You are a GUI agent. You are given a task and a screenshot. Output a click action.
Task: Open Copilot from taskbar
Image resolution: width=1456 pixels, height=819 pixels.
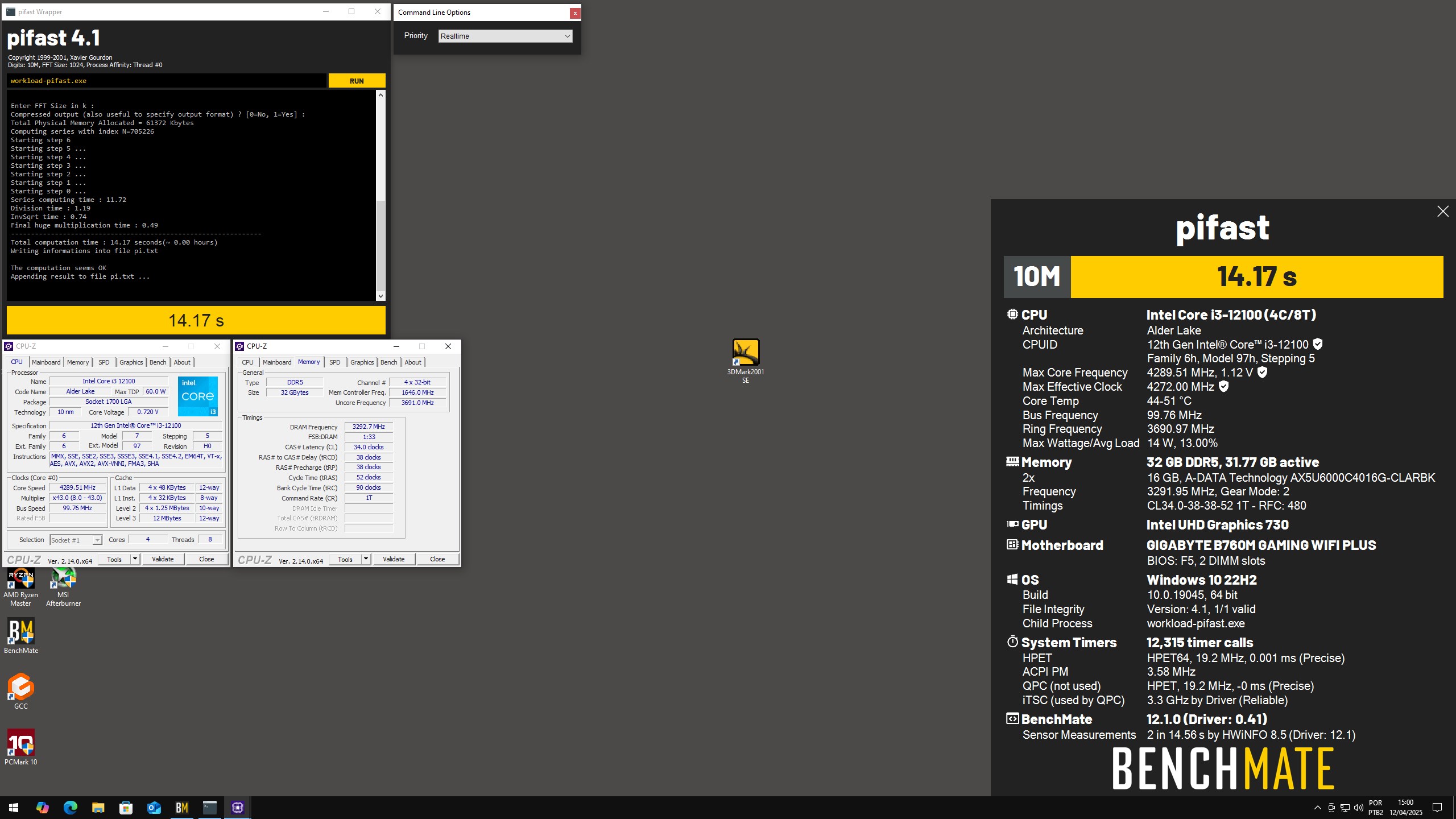coord(42,808)
